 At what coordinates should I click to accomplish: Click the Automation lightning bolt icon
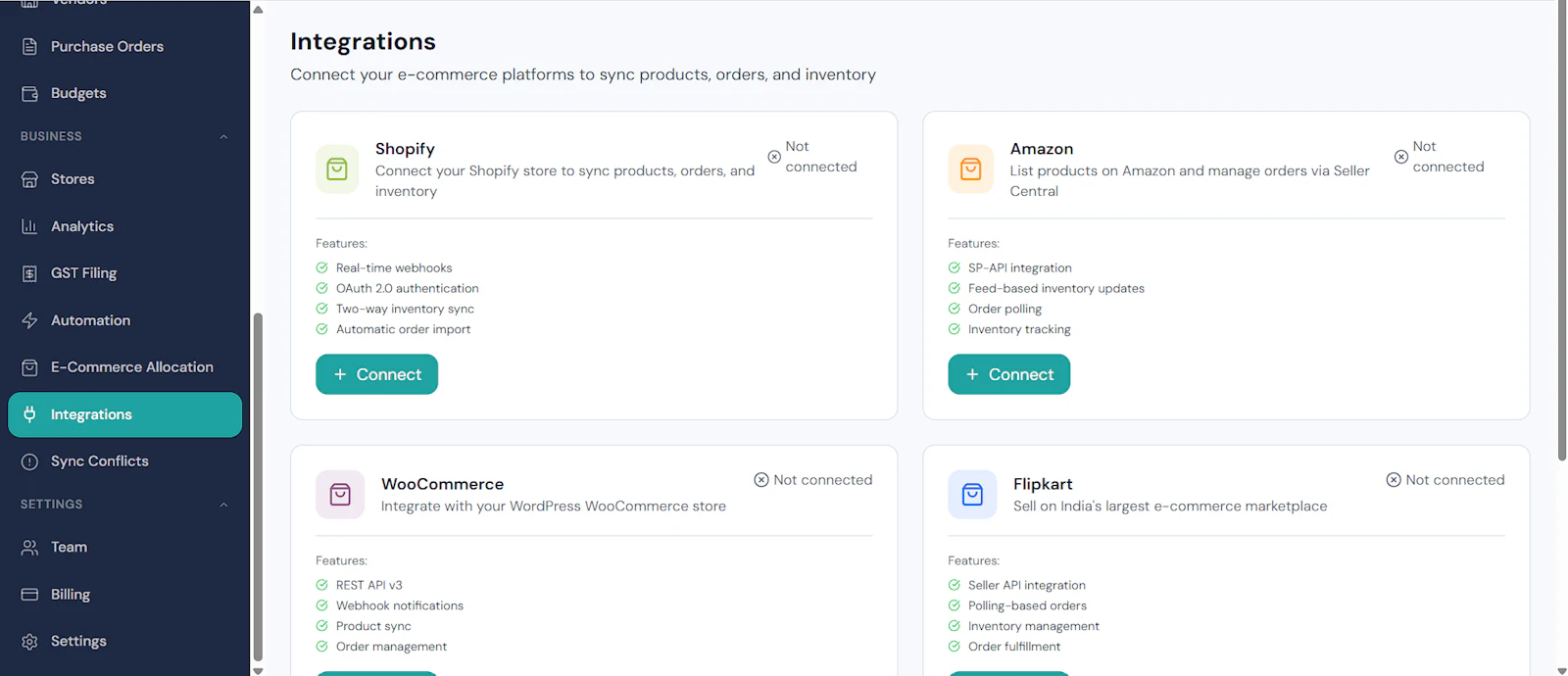[x=29, y=320]
